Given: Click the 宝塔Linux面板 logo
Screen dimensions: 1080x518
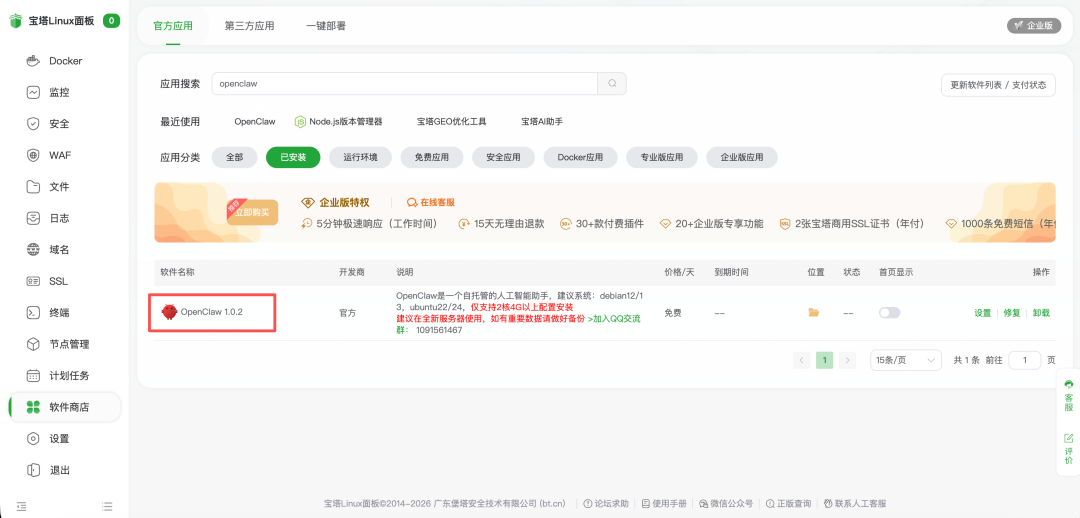Looking at the screenshot, I should [15, 21].
